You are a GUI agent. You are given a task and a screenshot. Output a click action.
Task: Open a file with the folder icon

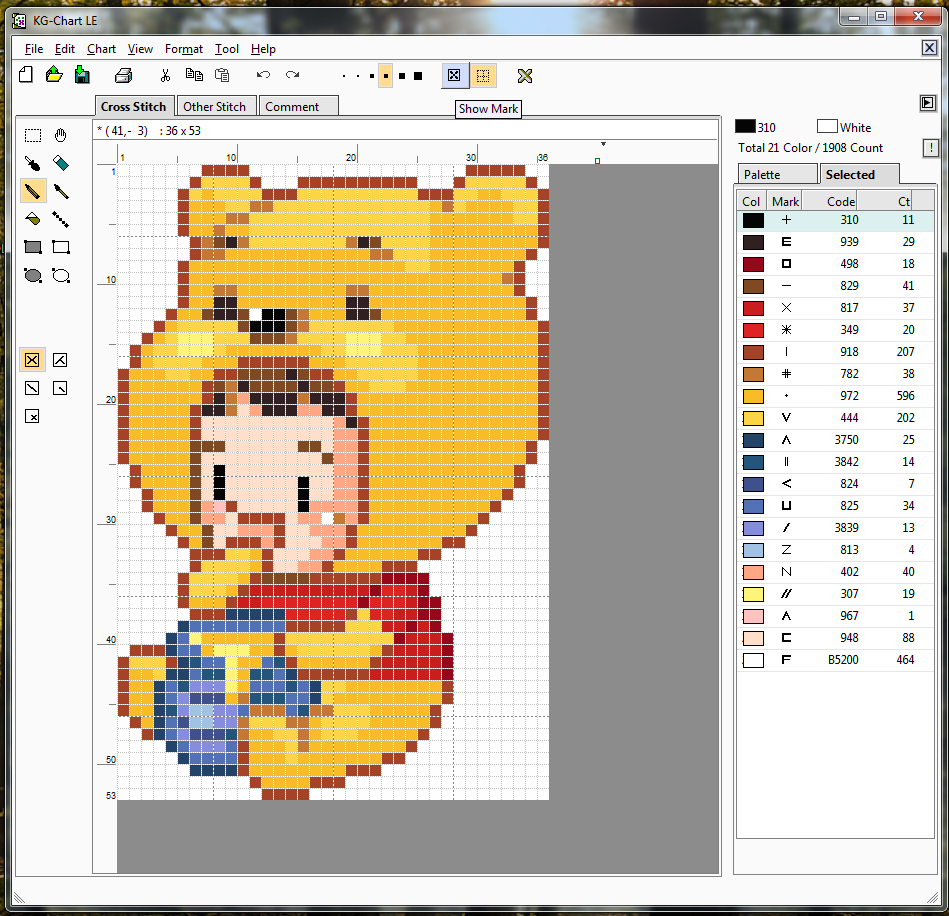click(x=54, y=75)
